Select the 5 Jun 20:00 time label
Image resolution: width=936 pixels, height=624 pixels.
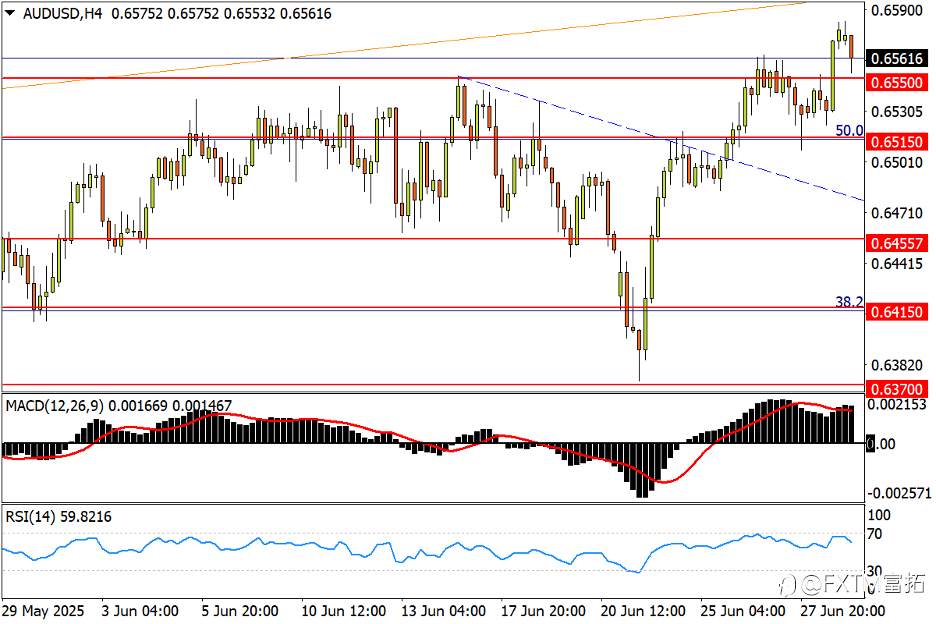[239, 611]
